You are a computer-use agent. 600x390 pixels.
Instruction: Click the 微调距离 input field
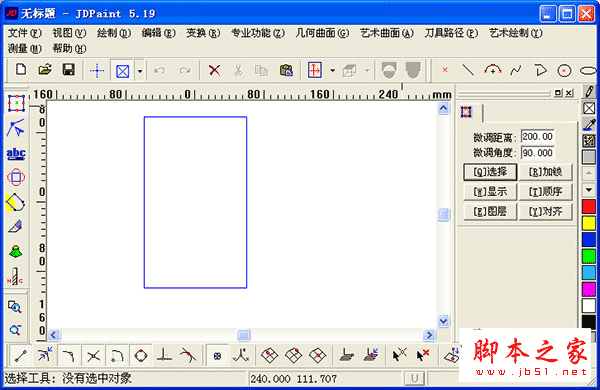pos(537,137)
